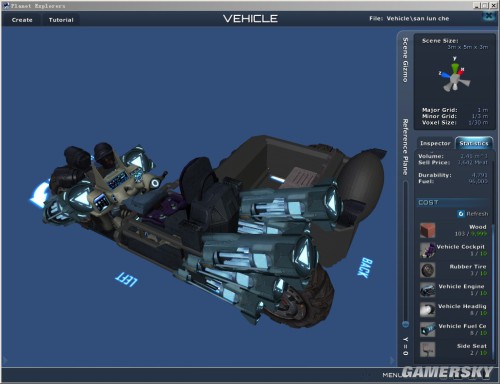Click the scene orientation gizmo
The image size is (500, 384).
coord(454,76)
